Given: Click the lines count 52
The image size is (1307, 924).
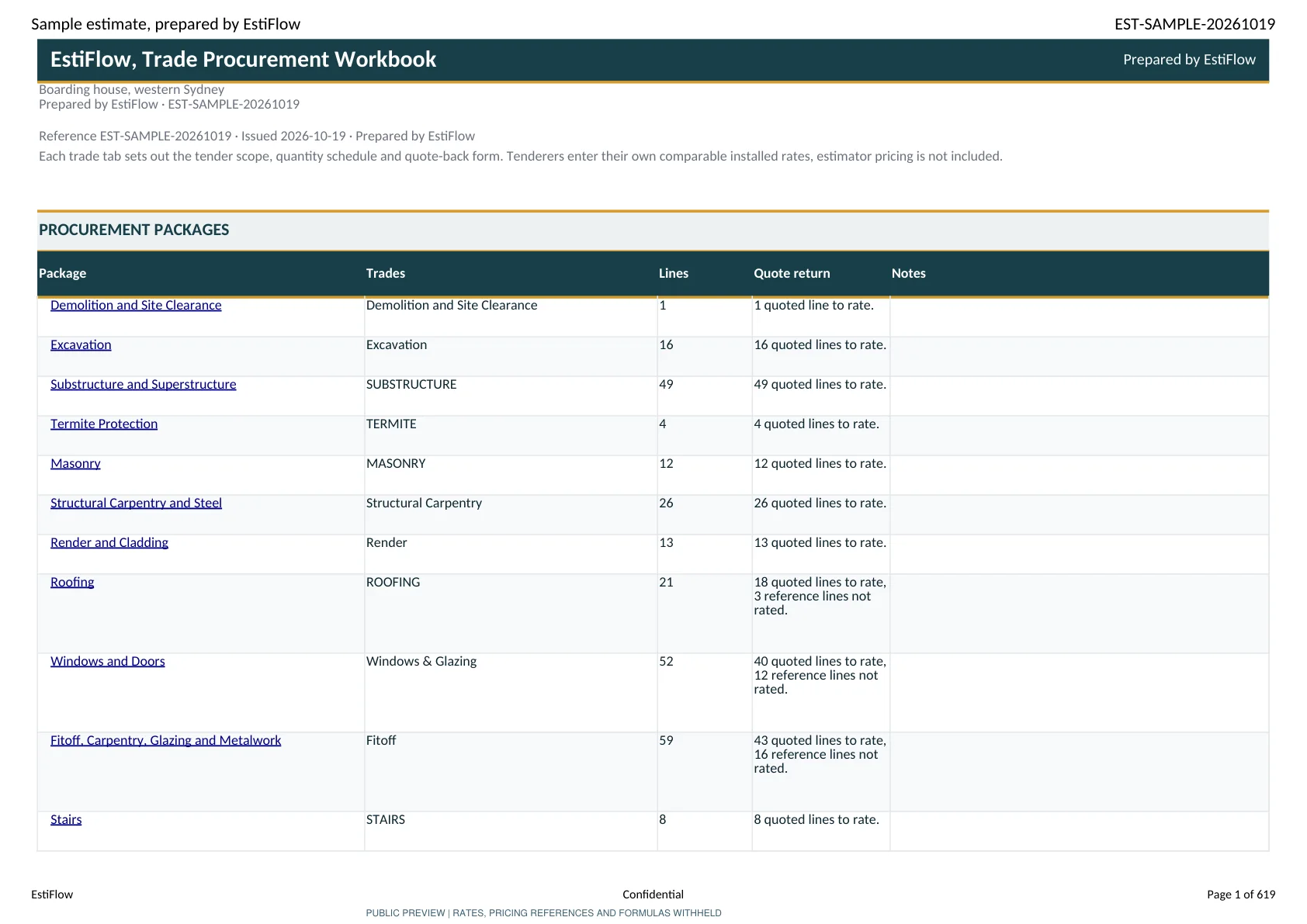Looking at the screenshot, I should click(666, 661).
